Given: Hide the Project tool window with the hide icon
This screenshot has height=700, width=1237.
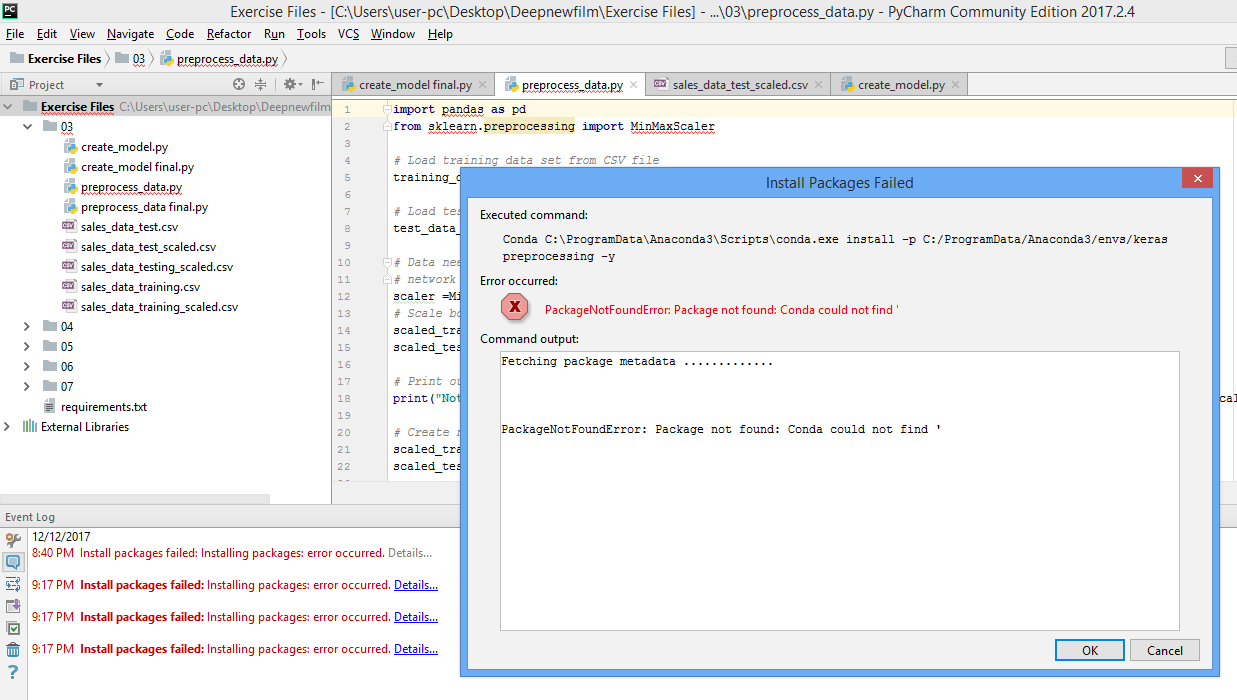Looking at the screenshot, I should (x=317, y=85).
